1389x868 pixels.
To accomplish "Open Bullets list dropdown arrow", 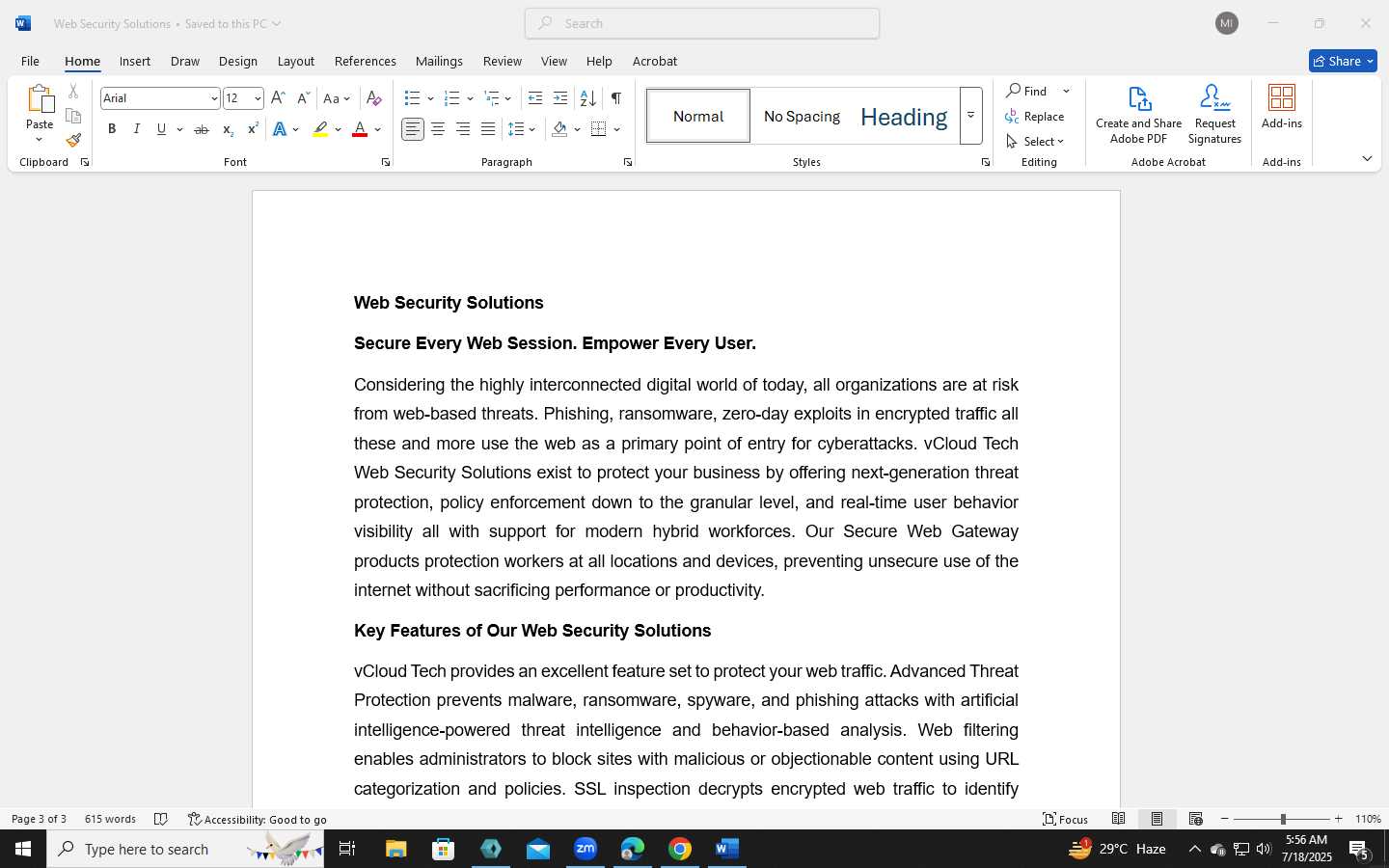I will 430,98.
